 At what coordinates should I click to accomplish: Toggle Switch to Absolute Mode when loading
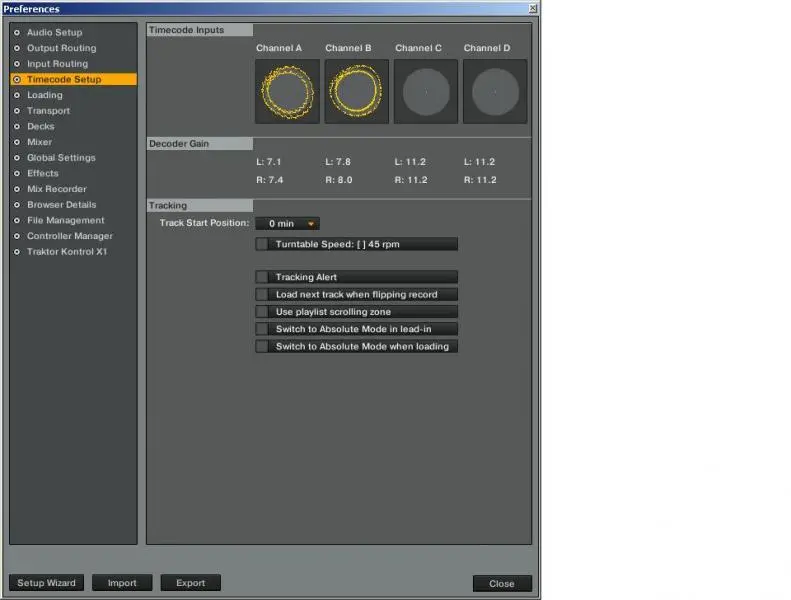pyautogui.click(x=263, y=346)
